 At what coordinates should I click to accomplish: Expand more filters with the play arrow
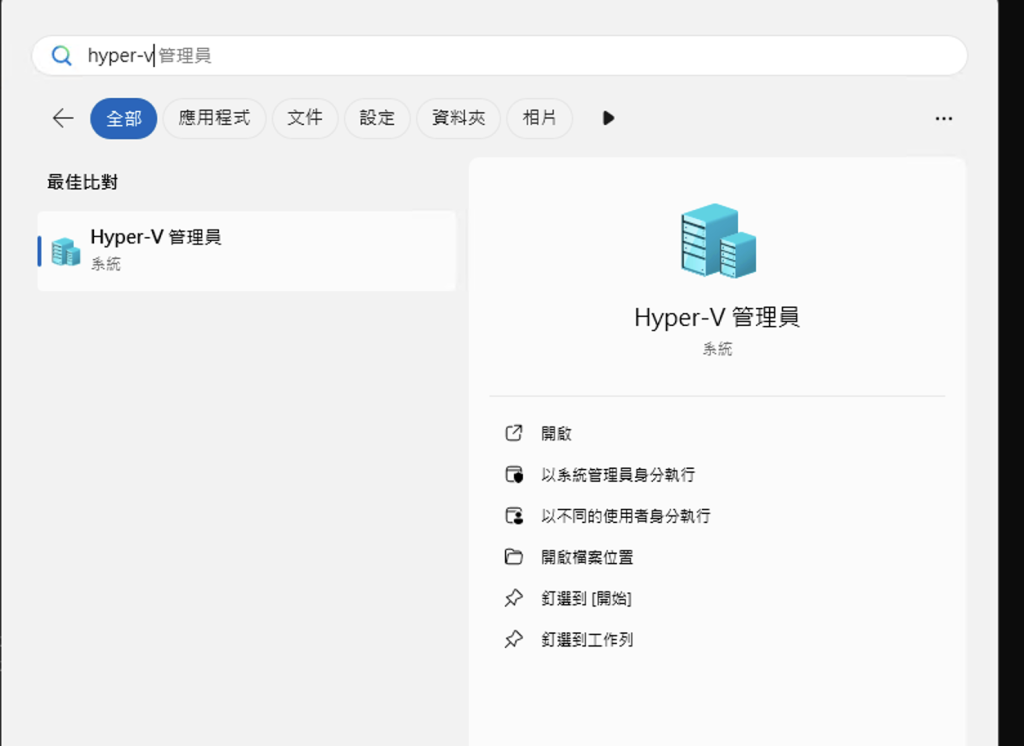(x=608, y=118)
